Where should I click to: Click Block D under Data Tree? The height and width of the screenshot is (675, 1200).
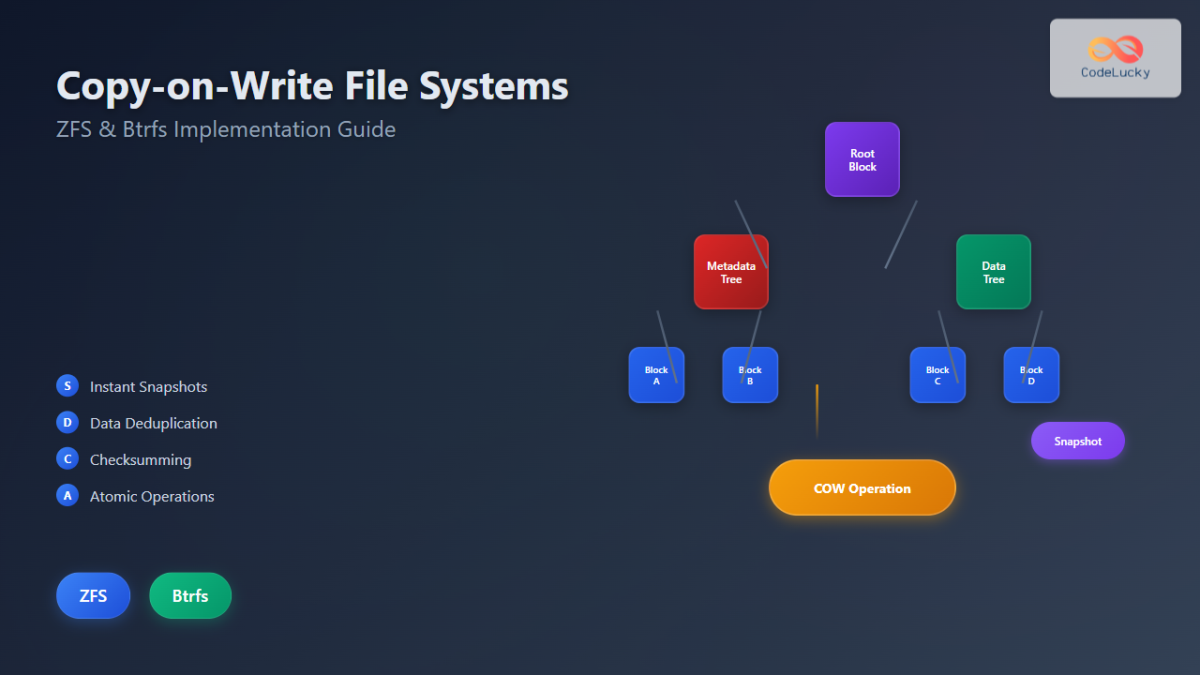click(1031, 375)
